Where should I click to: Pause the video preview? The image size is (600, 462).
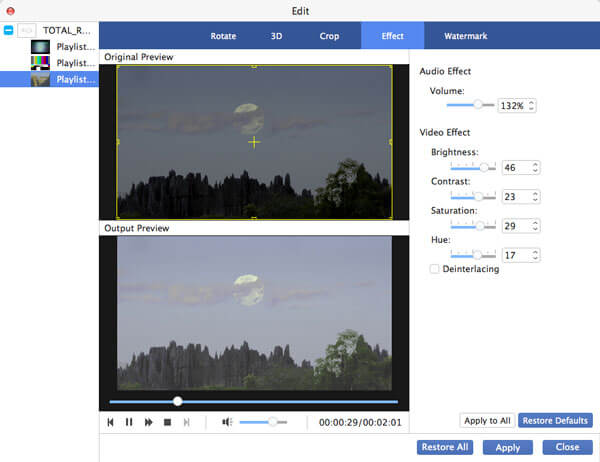tap(129, 422)
